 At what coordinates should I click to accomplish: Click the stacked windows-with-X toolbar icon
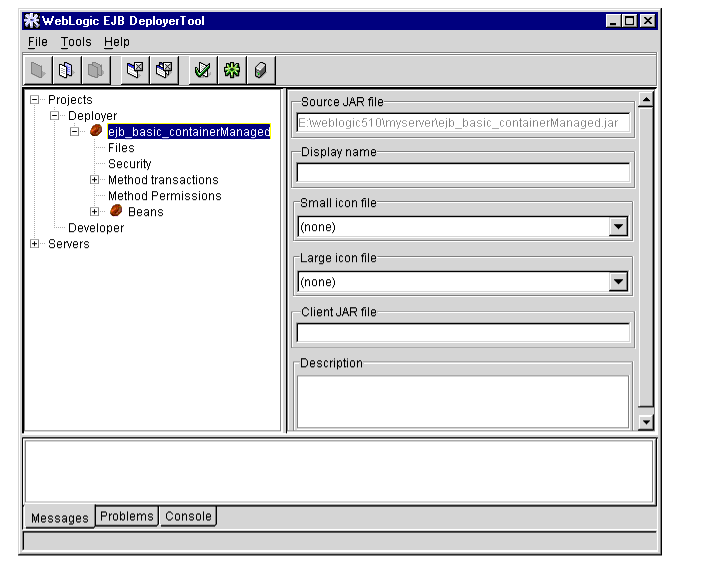[x=164, y=70]
